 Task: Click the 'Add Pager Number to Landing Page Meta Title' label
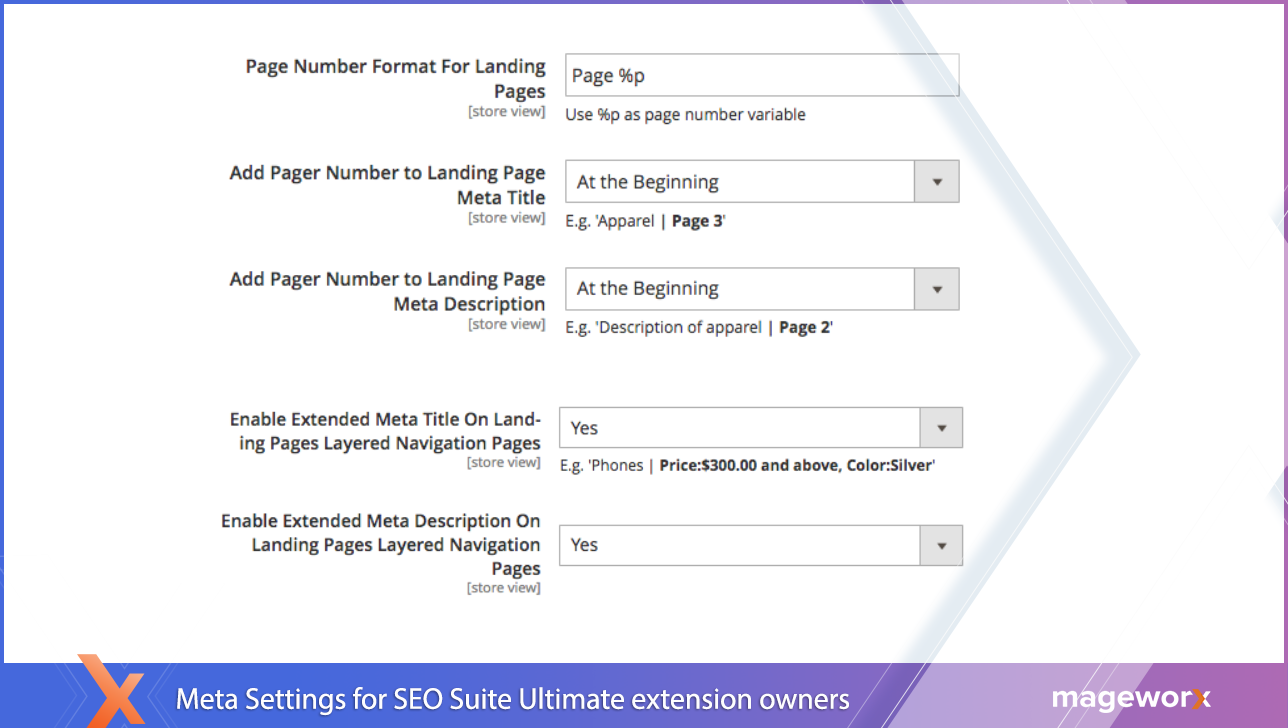pos(388,185)
